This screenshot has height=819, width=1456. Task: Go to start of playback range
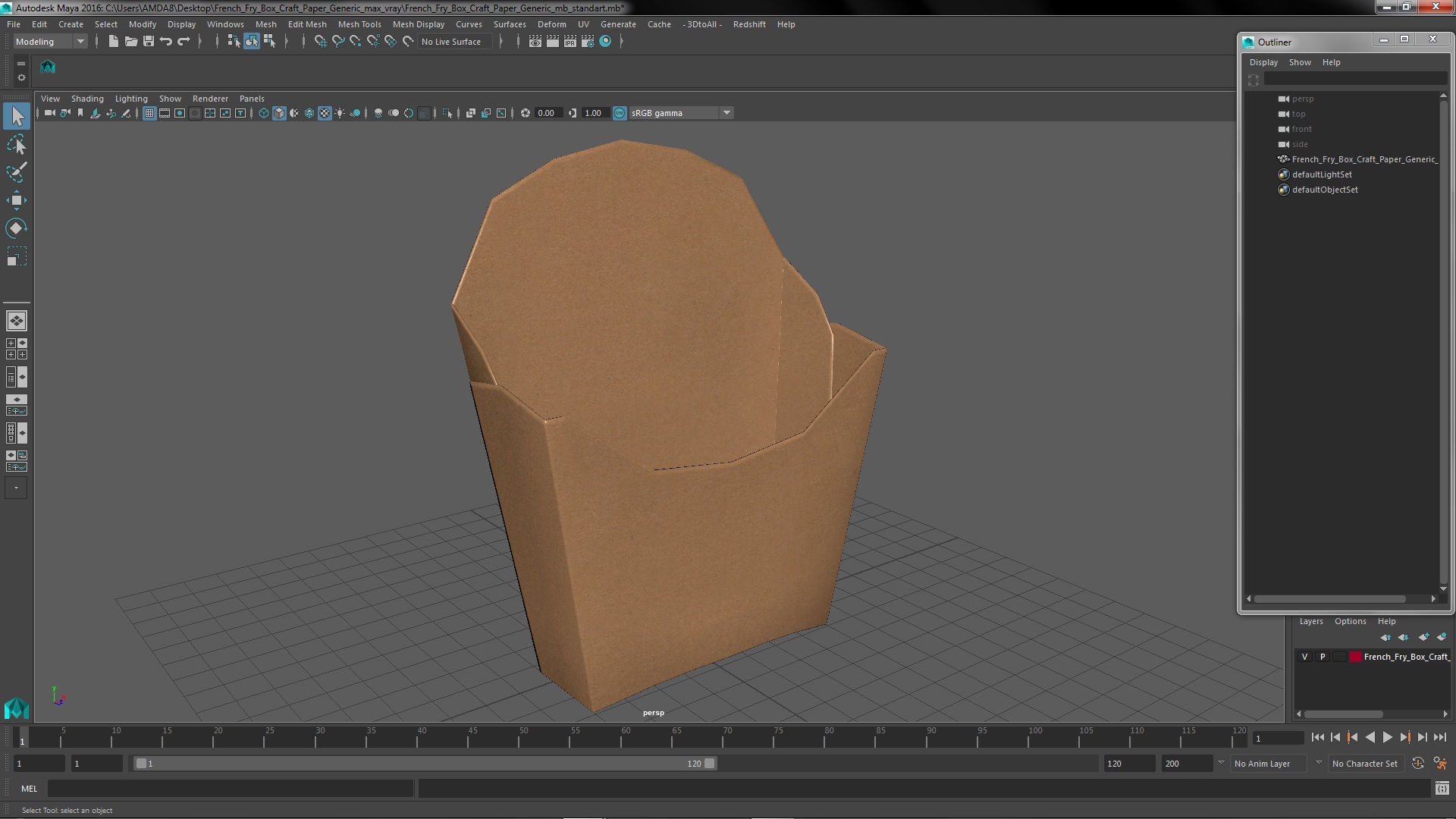(1317, 737)
